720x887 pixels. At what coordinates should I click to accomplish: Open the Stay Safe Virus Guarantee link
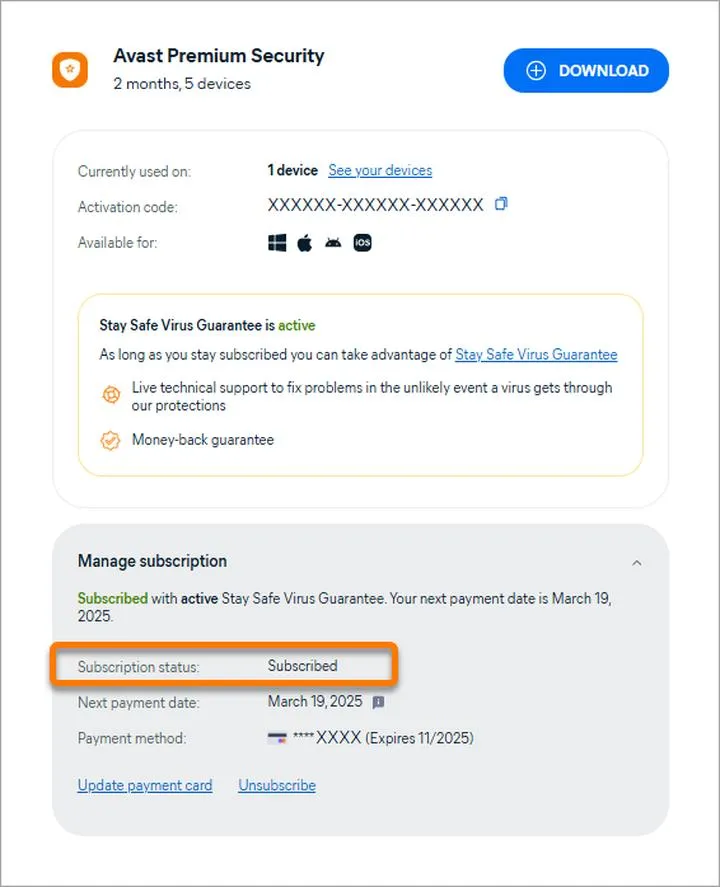[536, 355]
